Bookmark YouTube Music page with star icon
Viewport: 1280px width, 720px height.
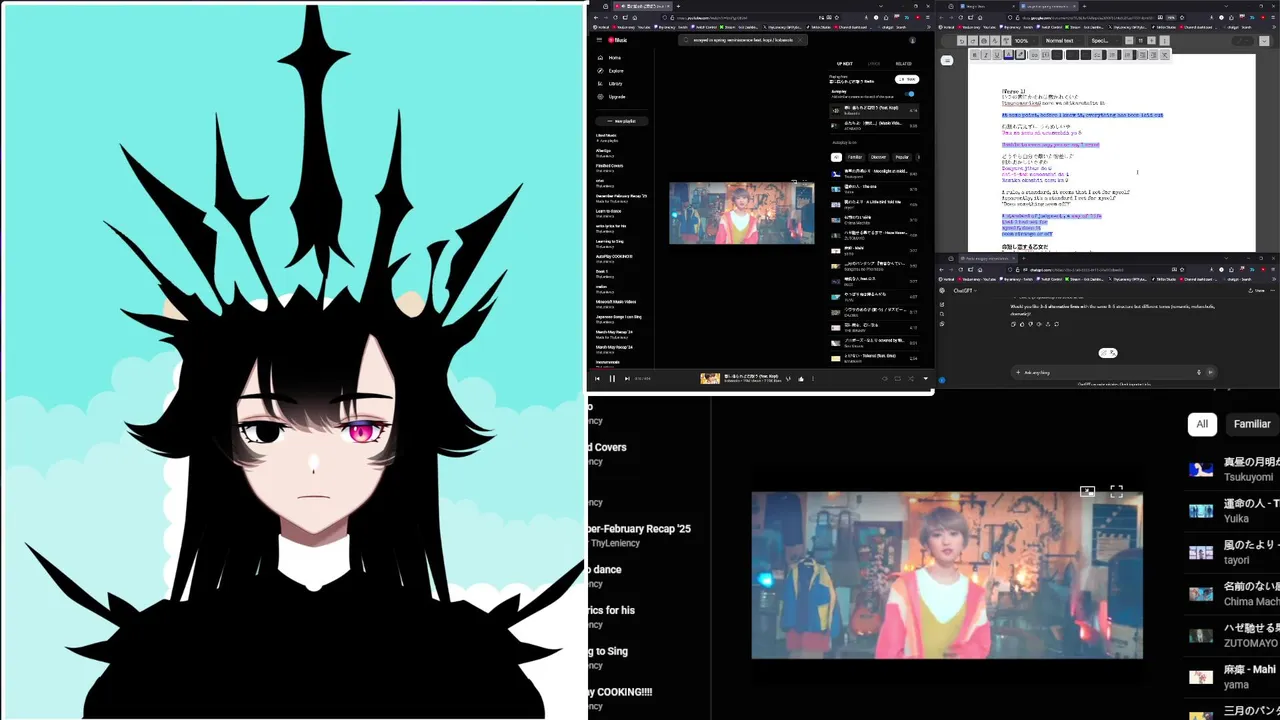[x=837, y=18]
